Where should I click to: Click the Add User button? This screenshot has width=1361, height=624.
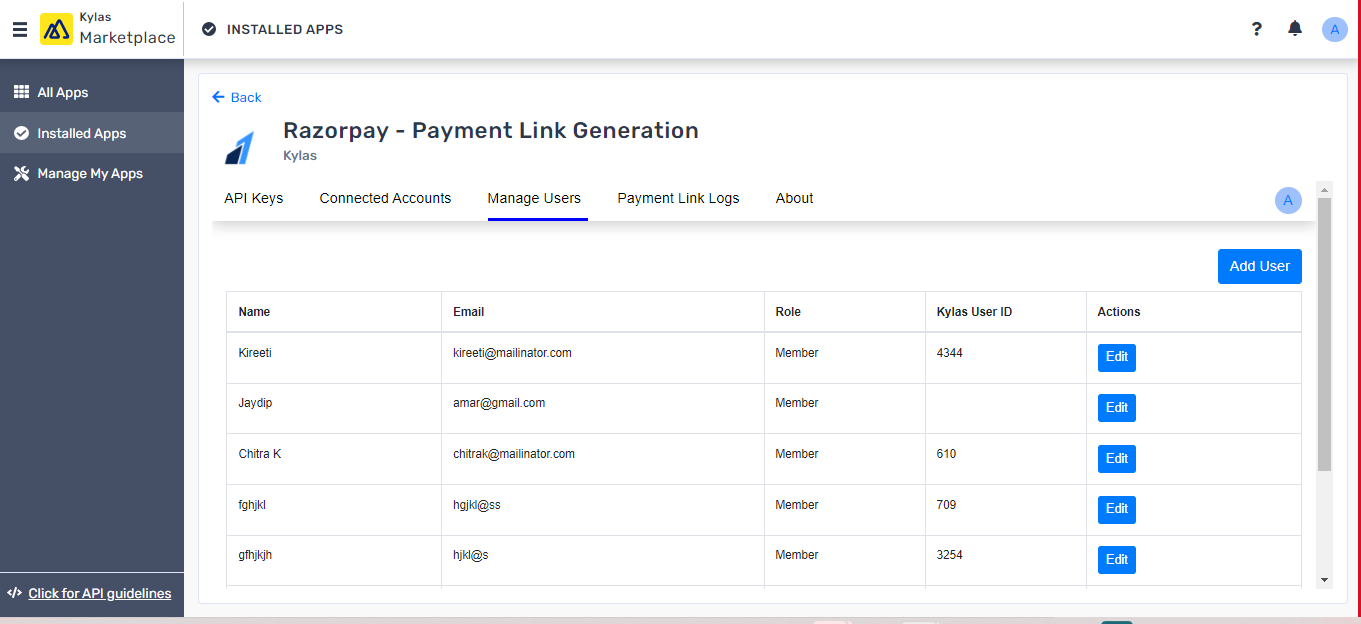1259,266
